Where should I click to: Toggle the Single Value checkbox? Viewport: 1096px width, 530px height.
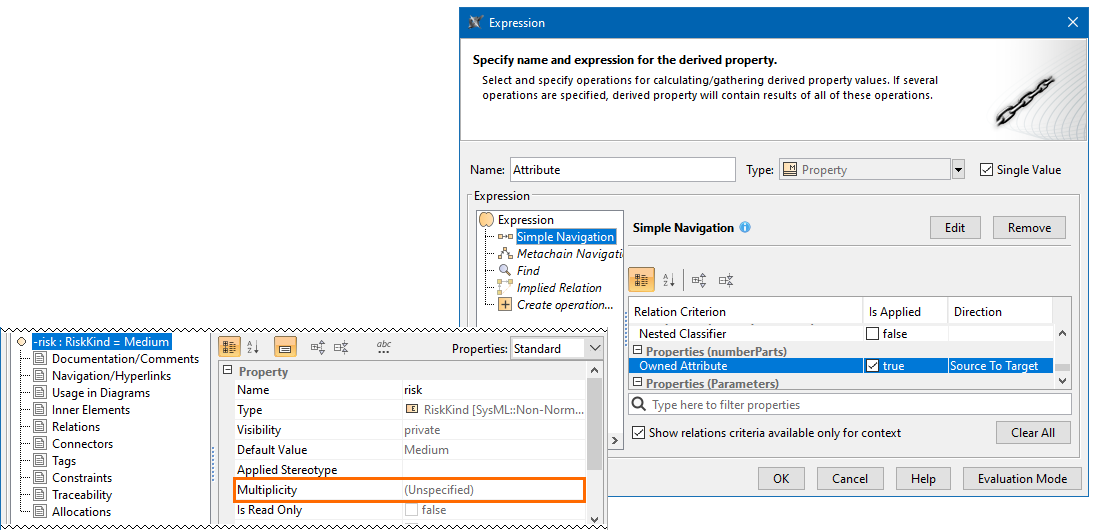point(986,170)
